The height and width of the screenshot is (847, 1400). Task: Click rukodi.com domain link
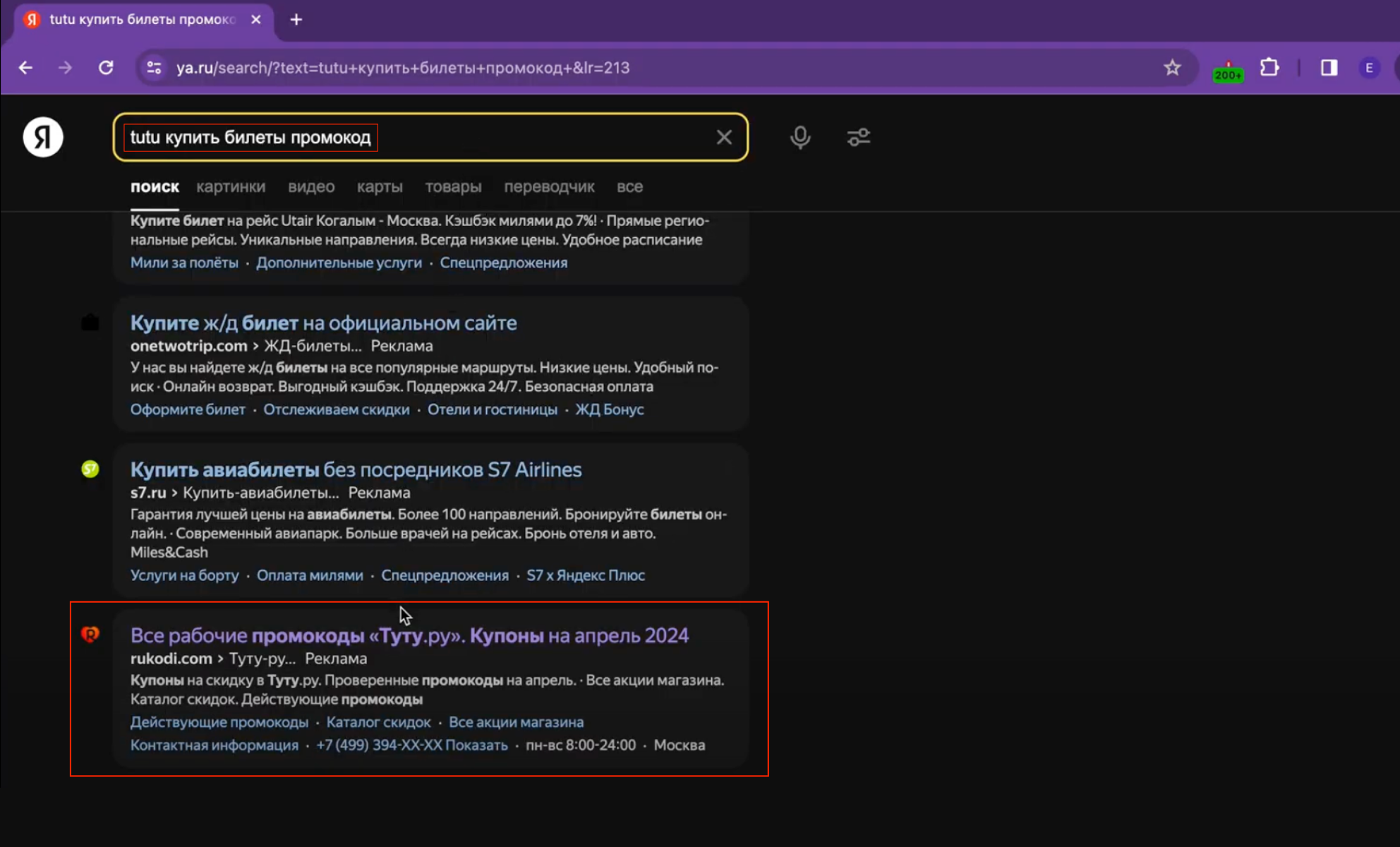(171, 659)
